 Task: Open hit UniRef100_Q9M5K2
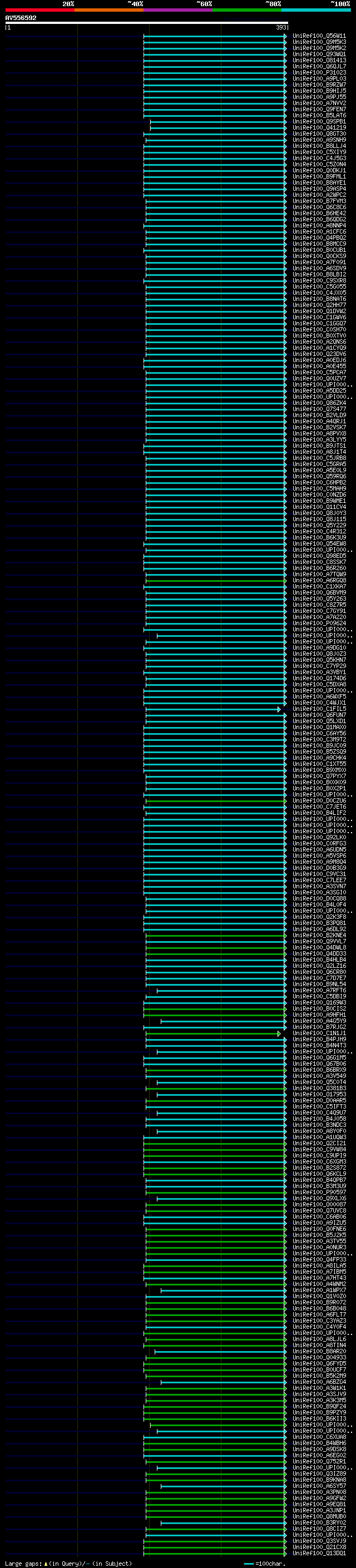pyautogui.click(x=319, y=48)
